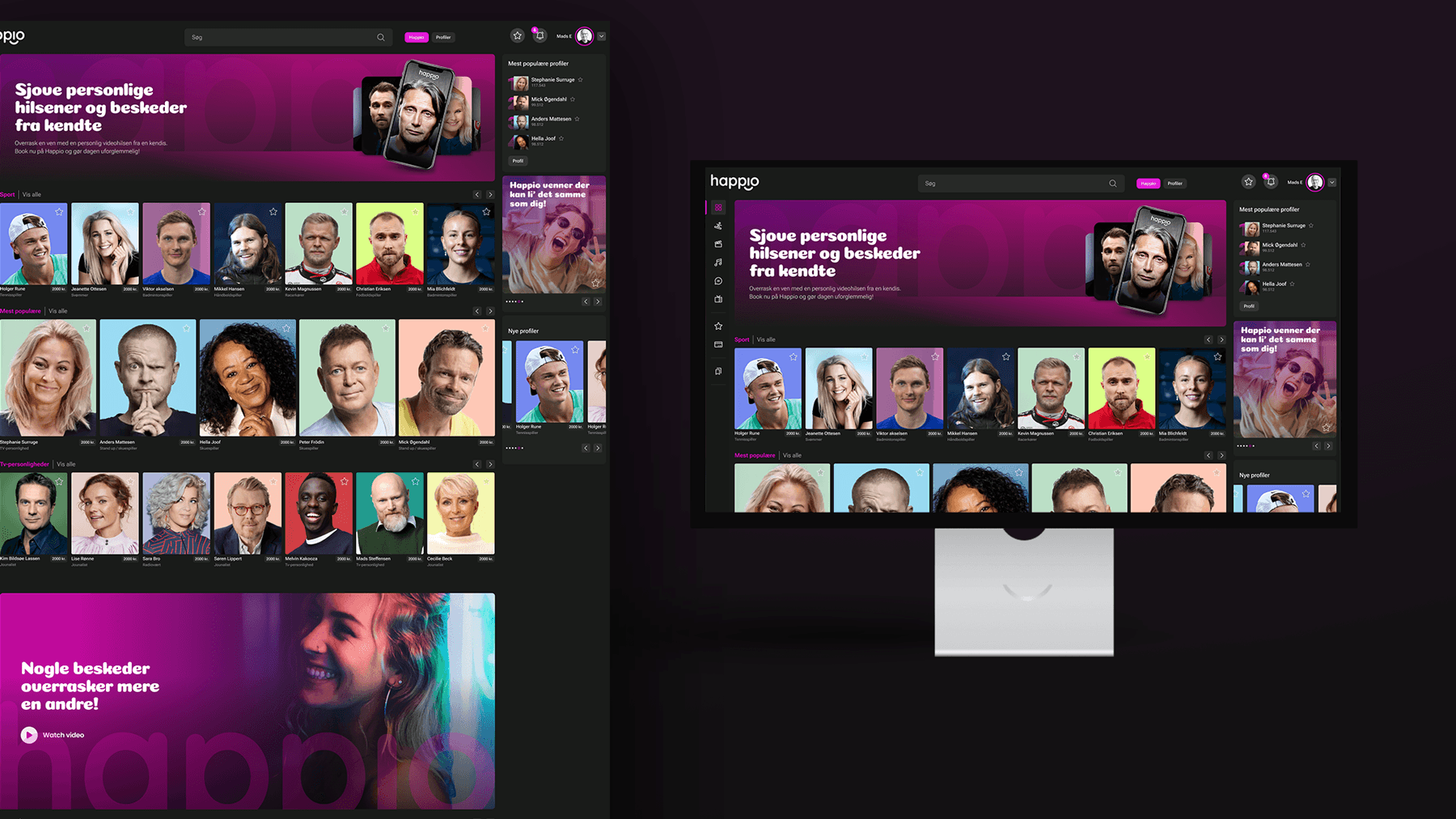Open the payment card icon in monitor sidebar

[718, 344]
